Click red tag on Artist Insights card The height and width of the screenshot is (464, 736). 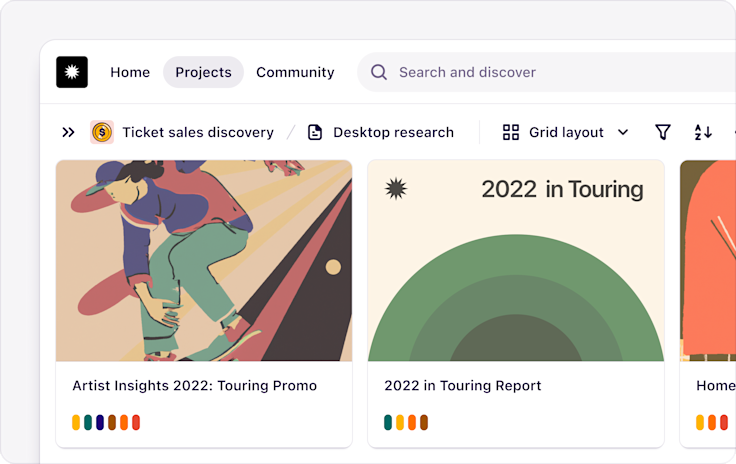click(136, 422)
